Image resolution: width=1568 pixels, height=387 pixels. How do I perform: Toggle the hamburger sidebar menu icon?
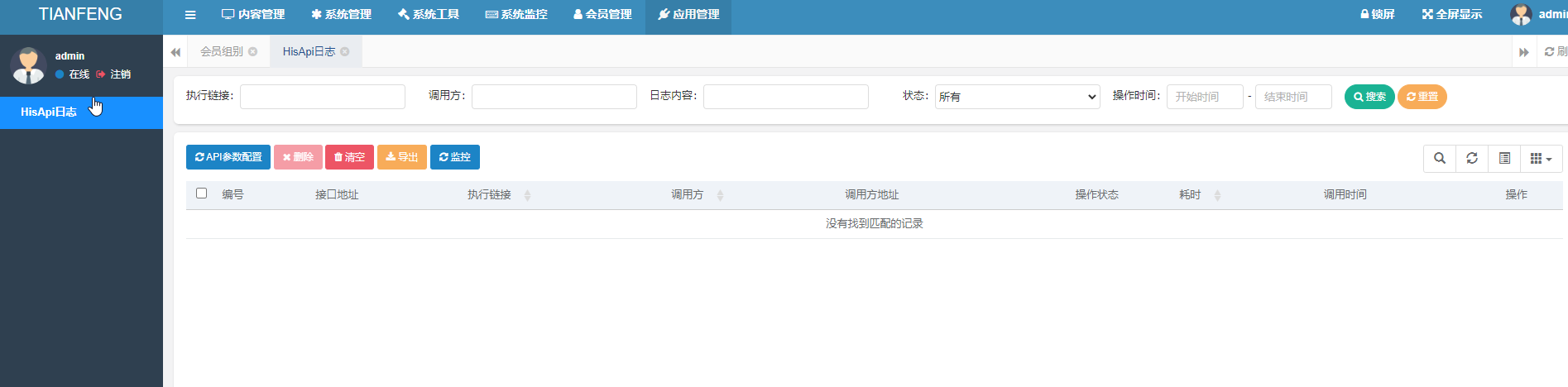(x=190, y=15)
